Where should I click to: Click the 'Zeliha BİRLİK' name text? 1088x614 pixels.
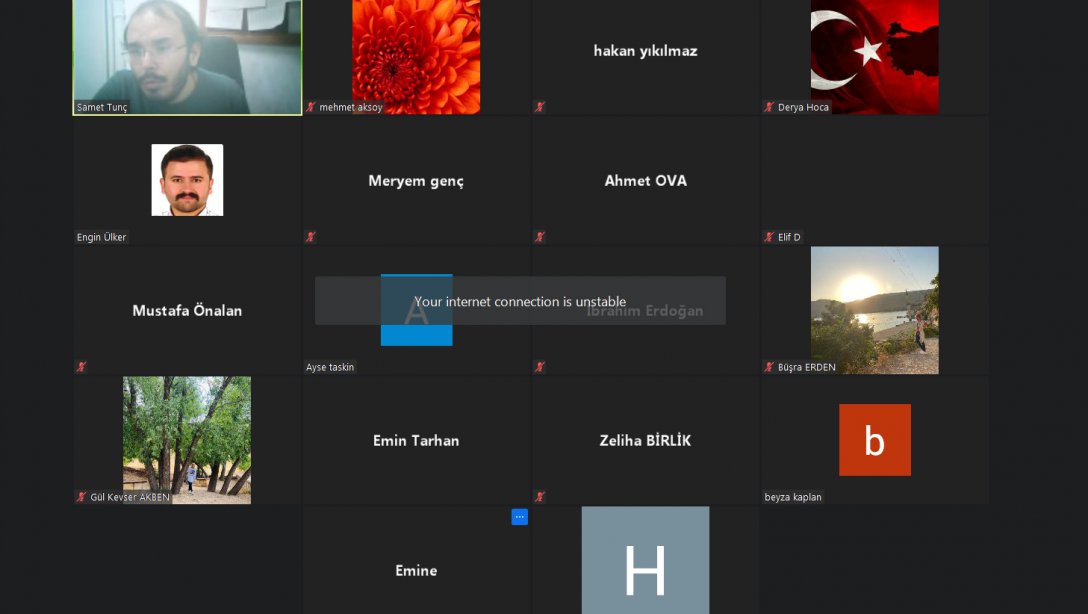tap(645, 441)
